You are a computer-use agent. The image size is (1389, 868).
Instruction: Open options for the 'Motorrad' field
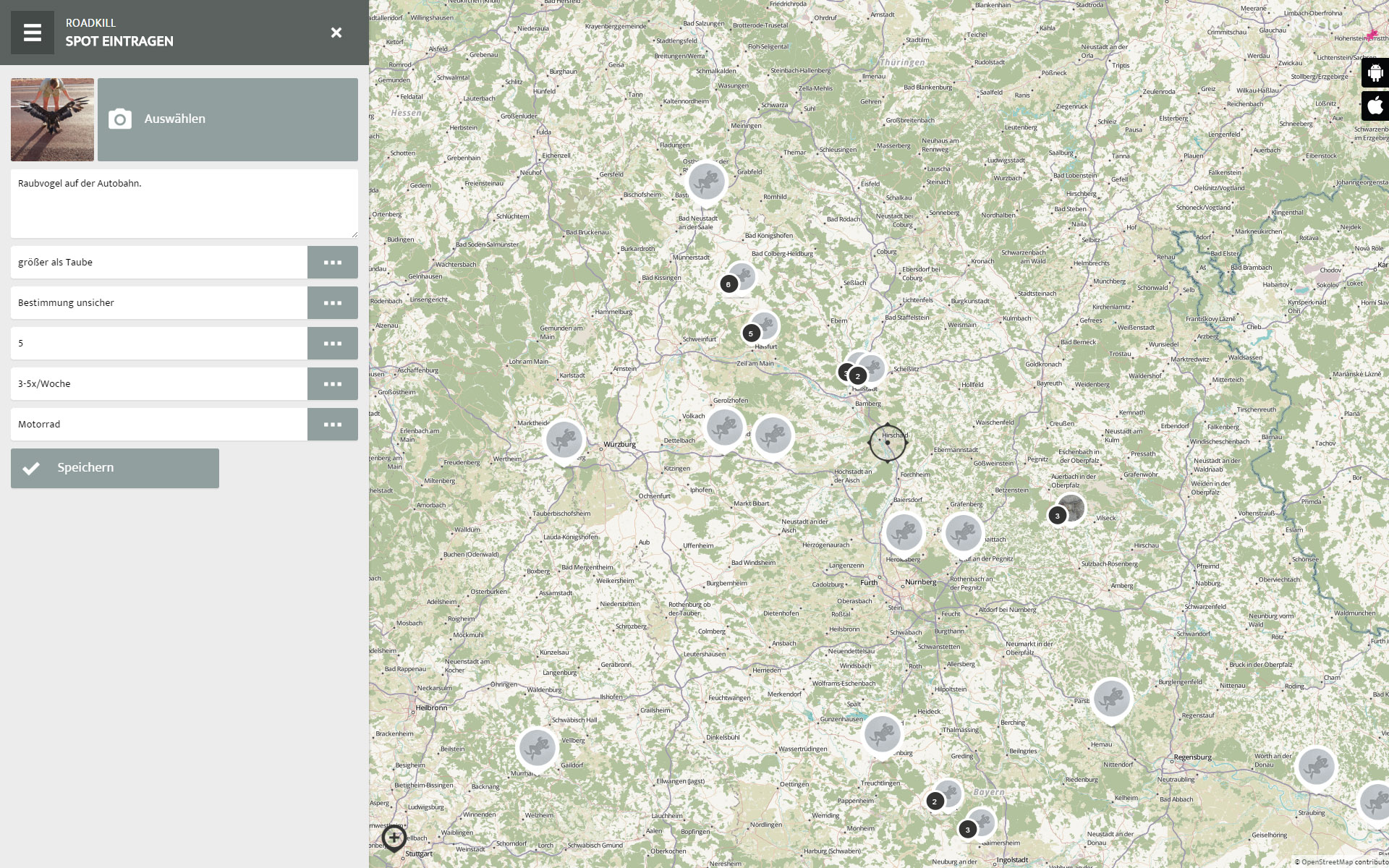332,425
